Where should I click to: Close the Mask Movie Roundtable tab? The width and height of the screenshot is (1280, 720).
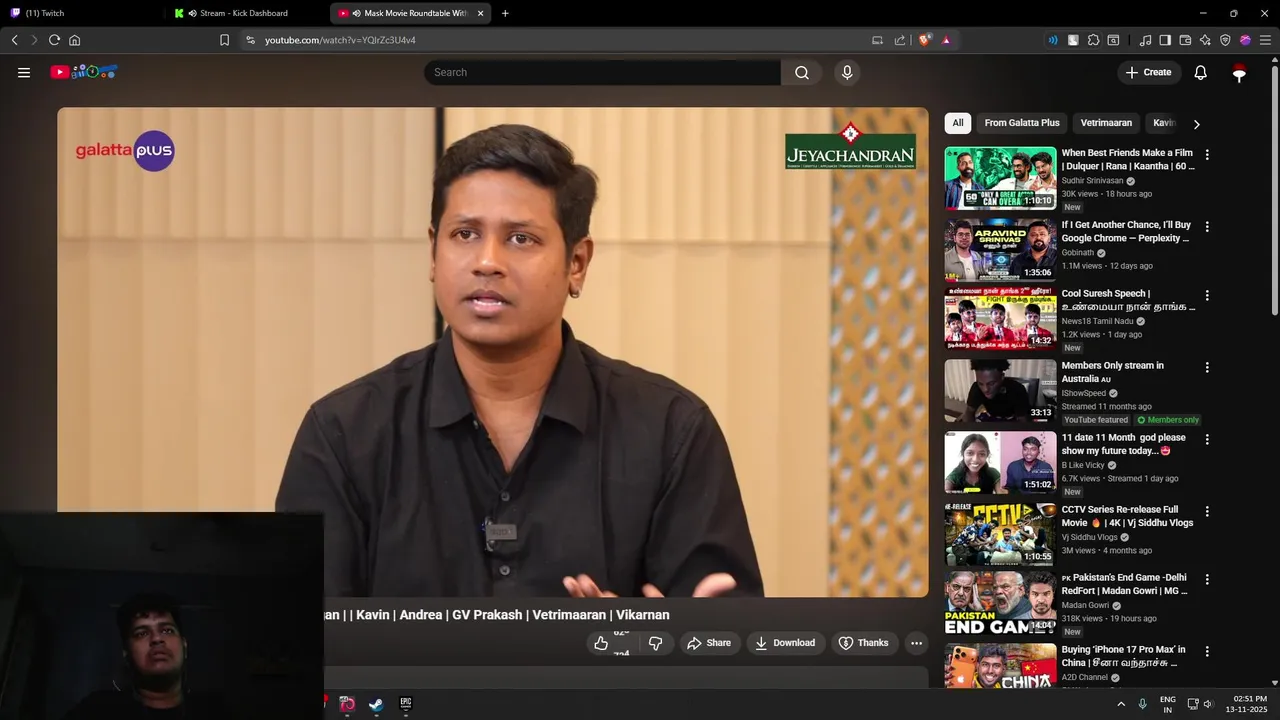480,13
